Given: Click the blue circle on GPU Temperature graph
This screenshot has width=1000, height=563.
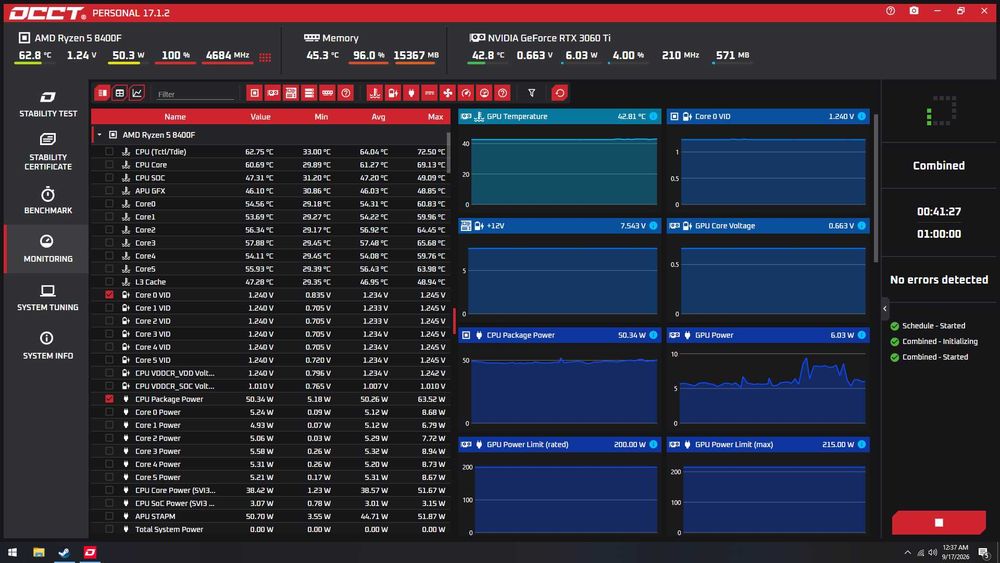Looking at the screenshot, I should 653,116.
